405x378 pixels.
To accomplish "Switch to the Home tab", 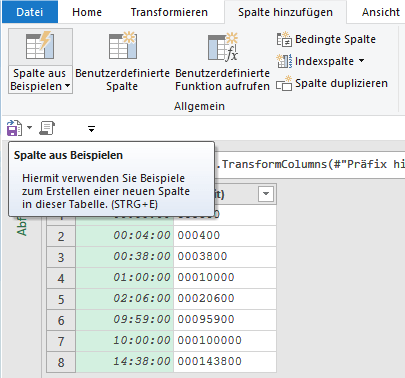I will (x=87, y=12).
